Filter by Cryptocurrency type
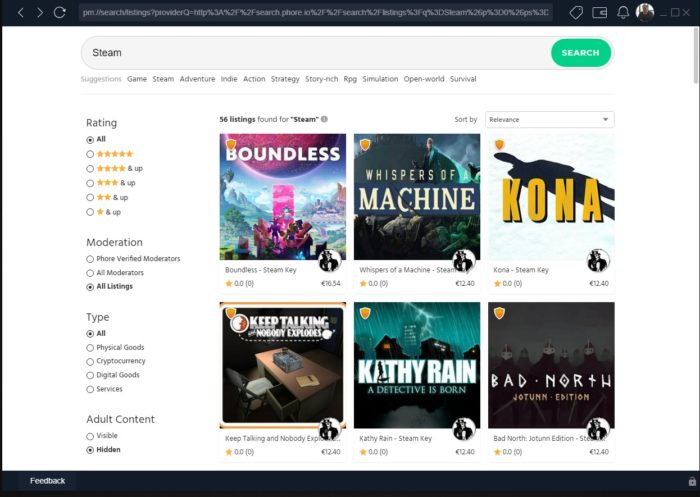This screenshot has width=700, height=497. [90, 361]
